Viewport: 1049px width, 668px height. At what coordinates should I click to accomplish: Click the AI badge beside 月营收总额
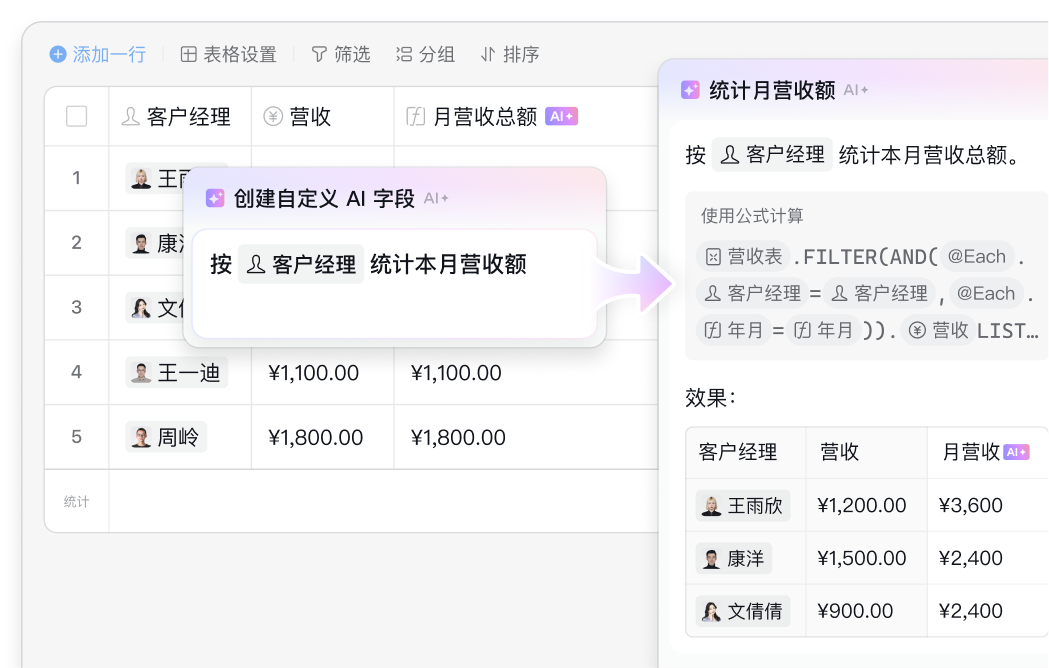[562, 117]
